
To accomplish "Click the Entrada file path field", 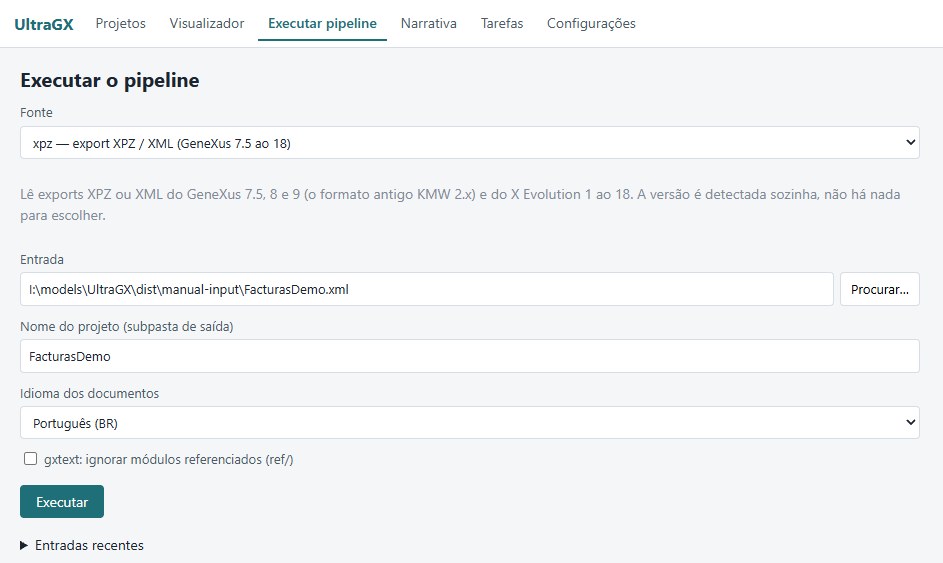I will pos(427,289).
